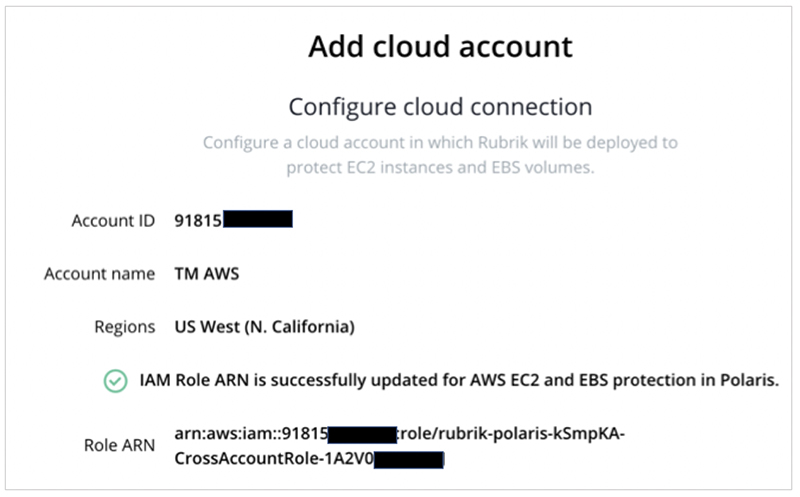Click the IAM Role ARN success message
The width and height of the screenshot is (800, 497).
[x=459, y=380]
